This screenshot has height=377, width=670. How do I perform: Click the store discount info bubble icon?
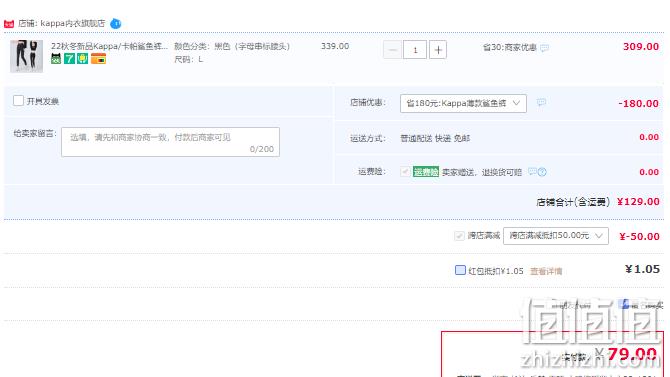(541, 103)
